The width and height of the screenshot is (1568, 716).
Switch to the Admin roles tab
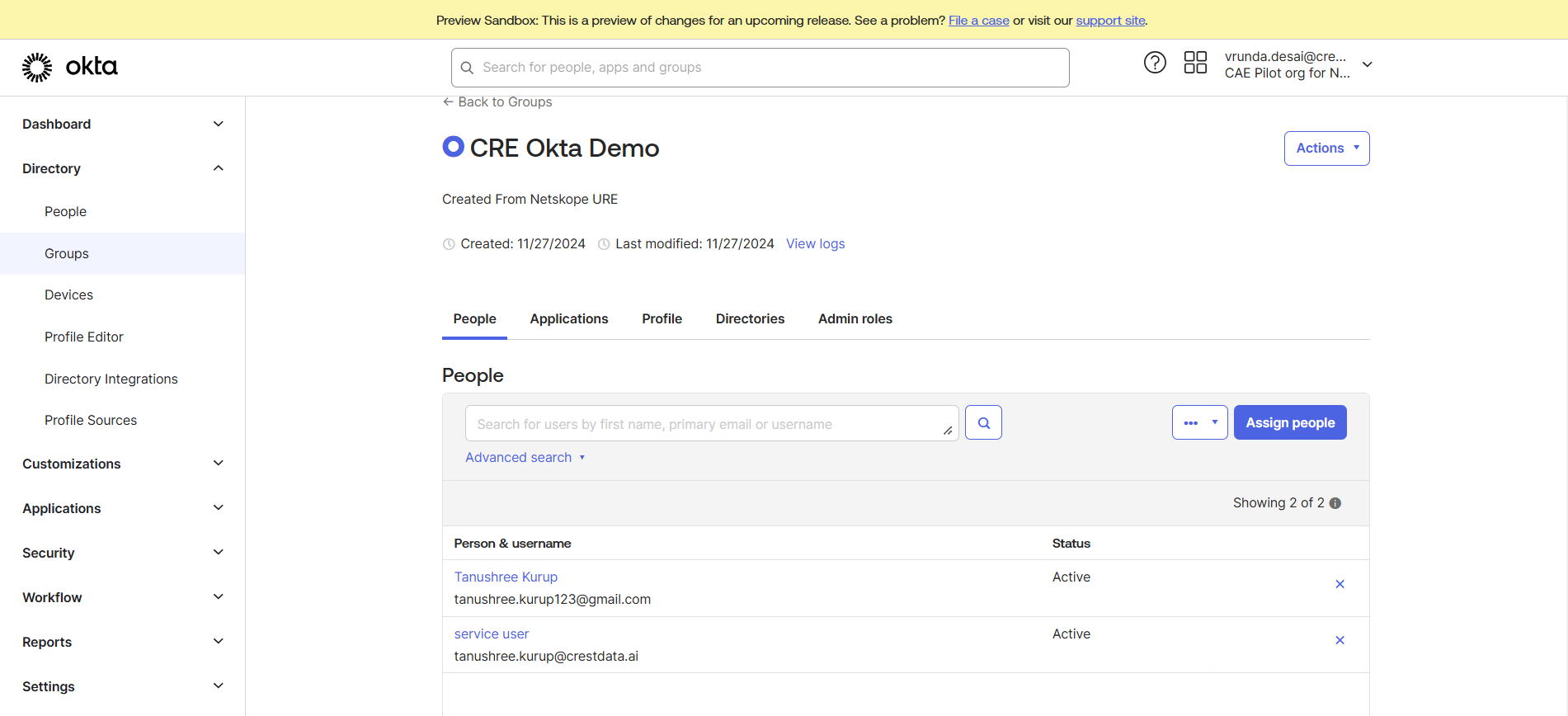(x=855, y=319)
